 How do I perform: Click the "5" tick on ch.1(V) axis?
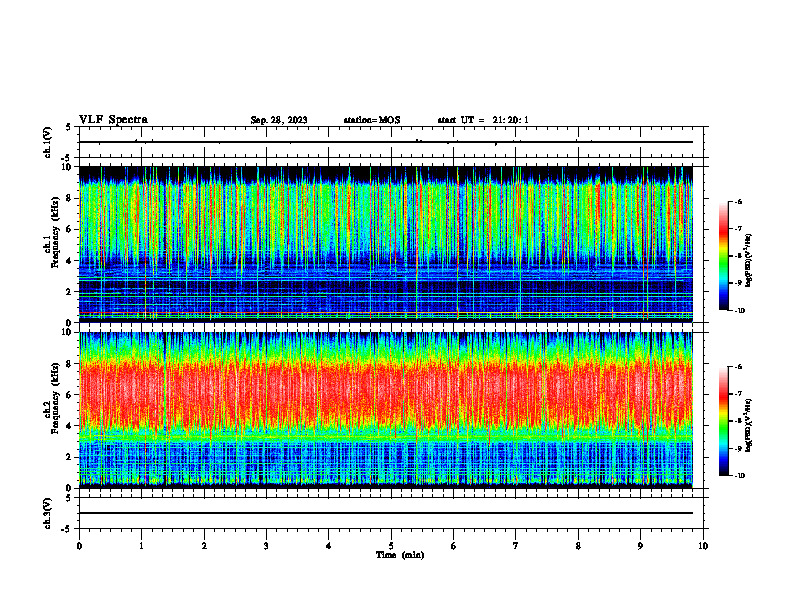[x=68, y=127]
